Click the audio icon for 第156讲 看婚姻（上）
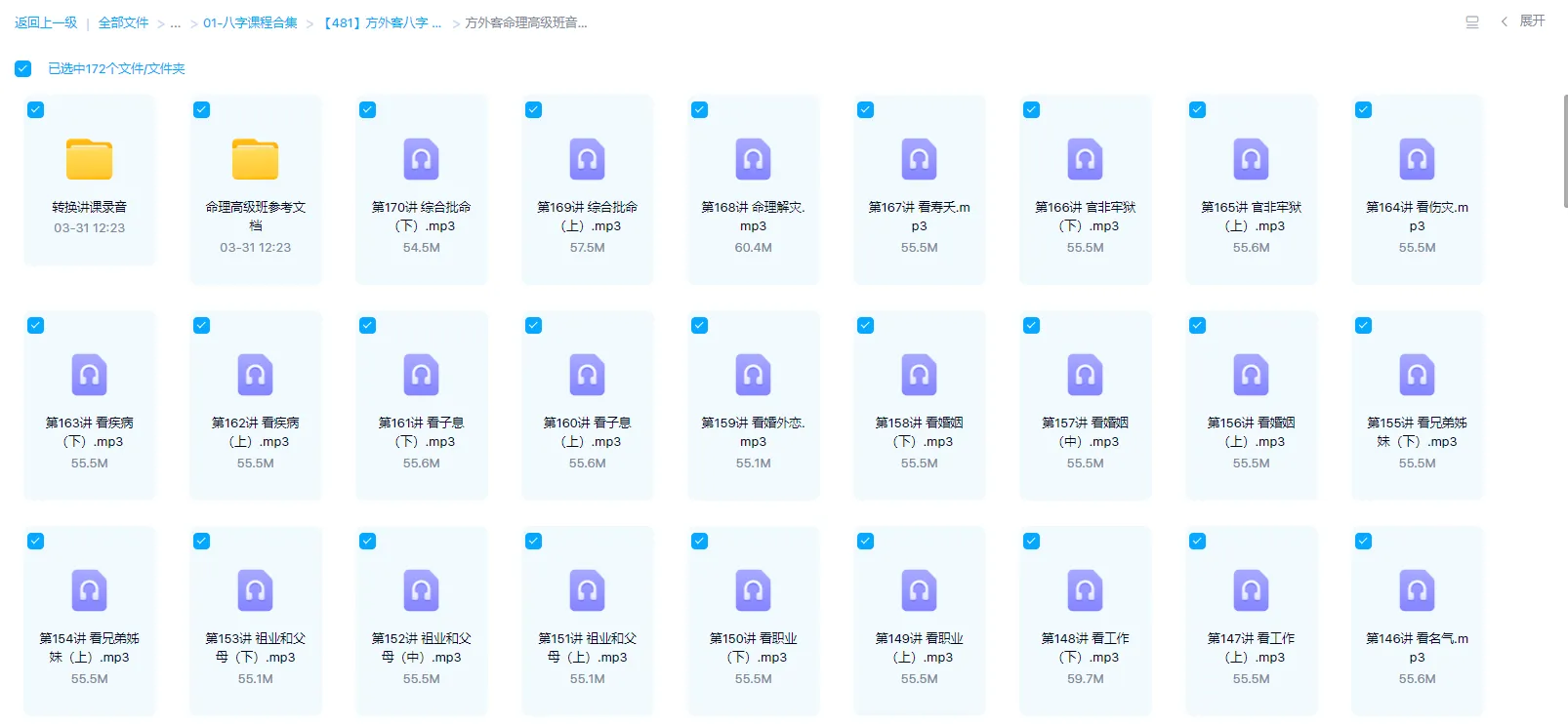The image size is (1568, 726). [1251, 375]
